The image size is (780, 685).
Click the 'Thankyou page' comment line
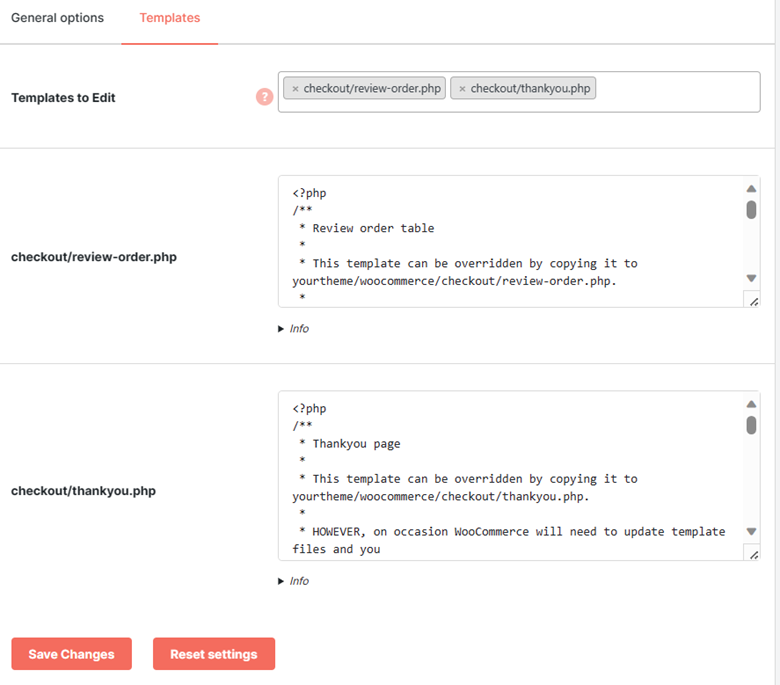click(350, 444)
